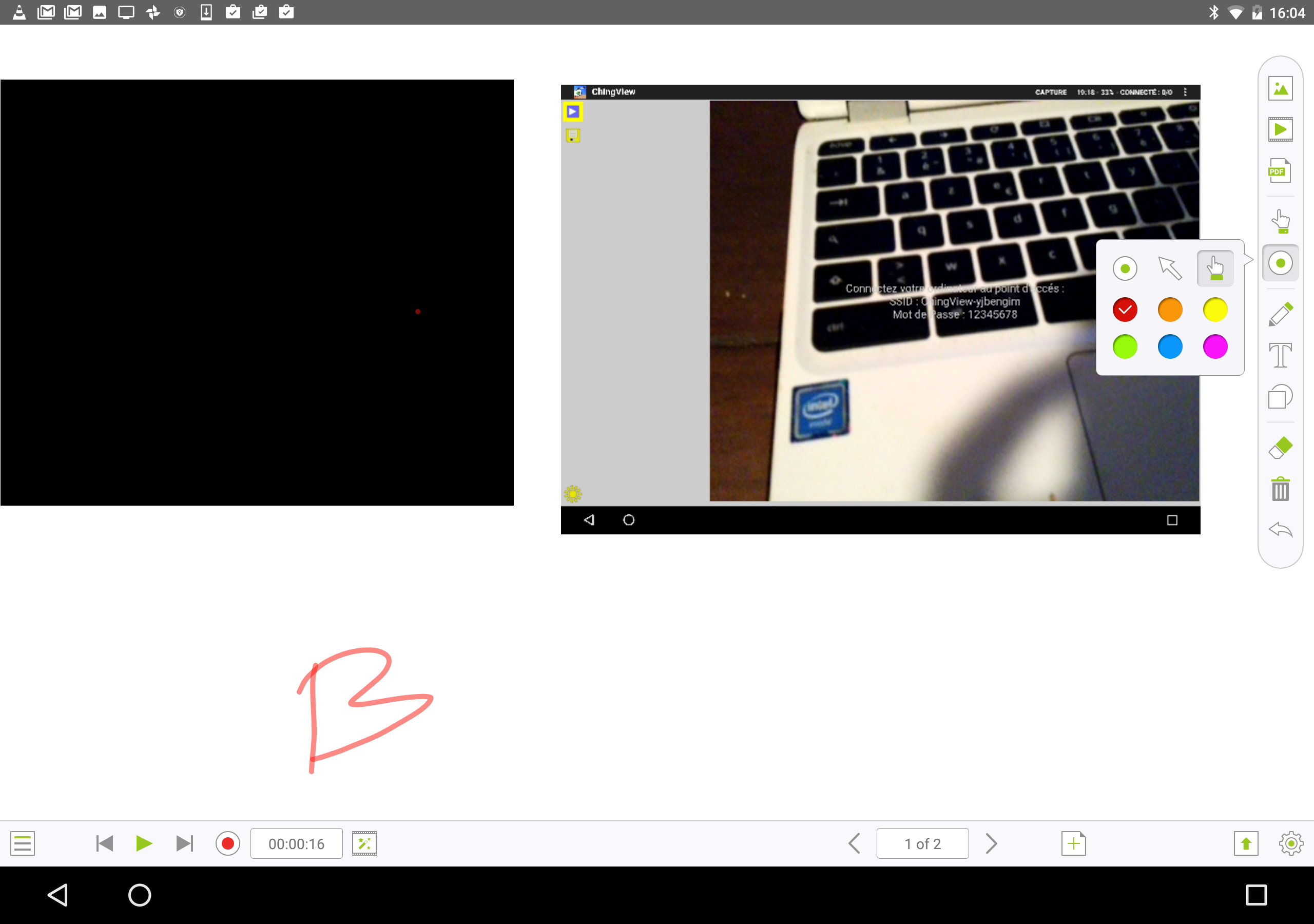Image resolution: width=1314 pixels, height=924 pixels.
Task: Pick the yellow color swatch
Action: pyautogui.click(x=1215, y=310)
